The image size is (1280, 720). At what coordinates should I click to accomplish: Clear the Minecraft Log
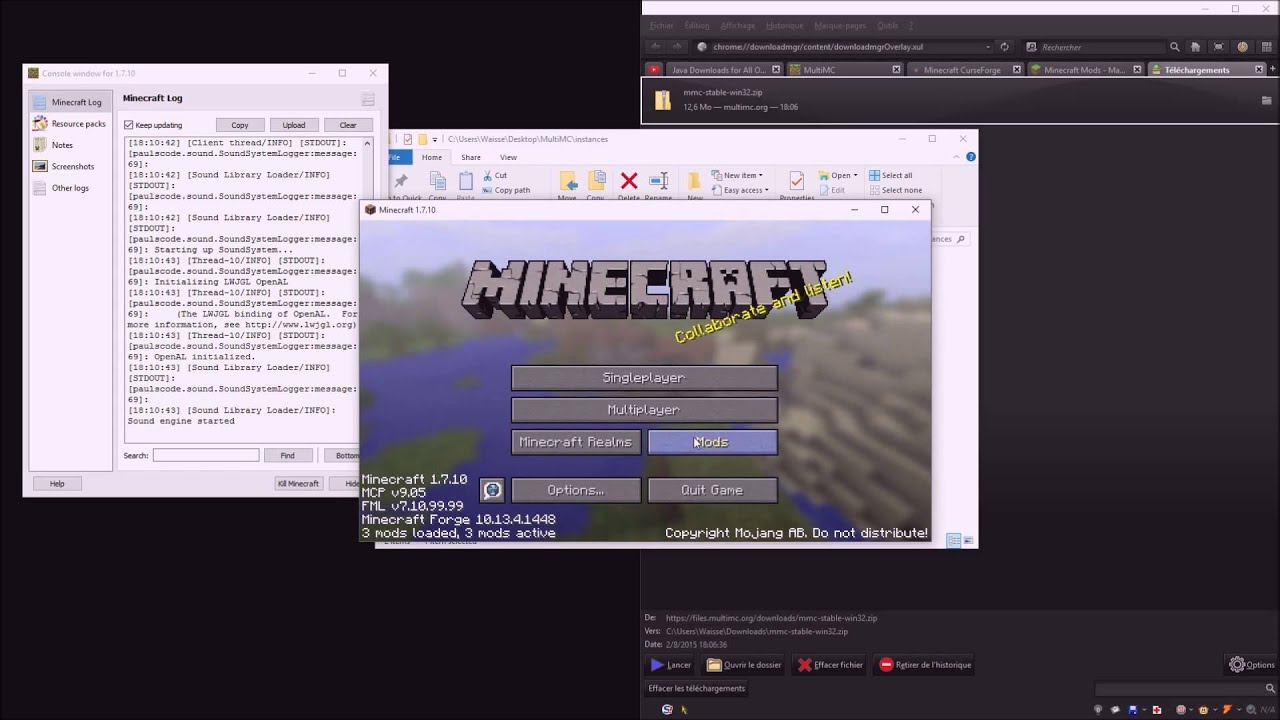click(x=347, y=125)
